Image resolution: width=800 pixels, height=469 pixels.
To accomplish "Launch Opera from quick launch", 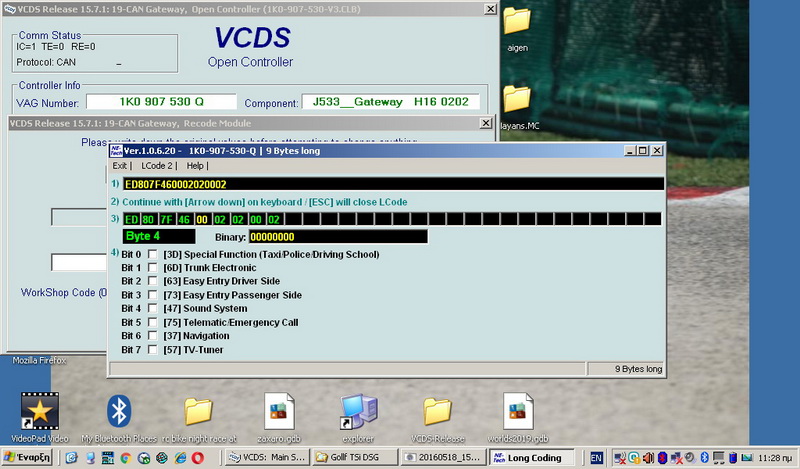I will 197,458.
